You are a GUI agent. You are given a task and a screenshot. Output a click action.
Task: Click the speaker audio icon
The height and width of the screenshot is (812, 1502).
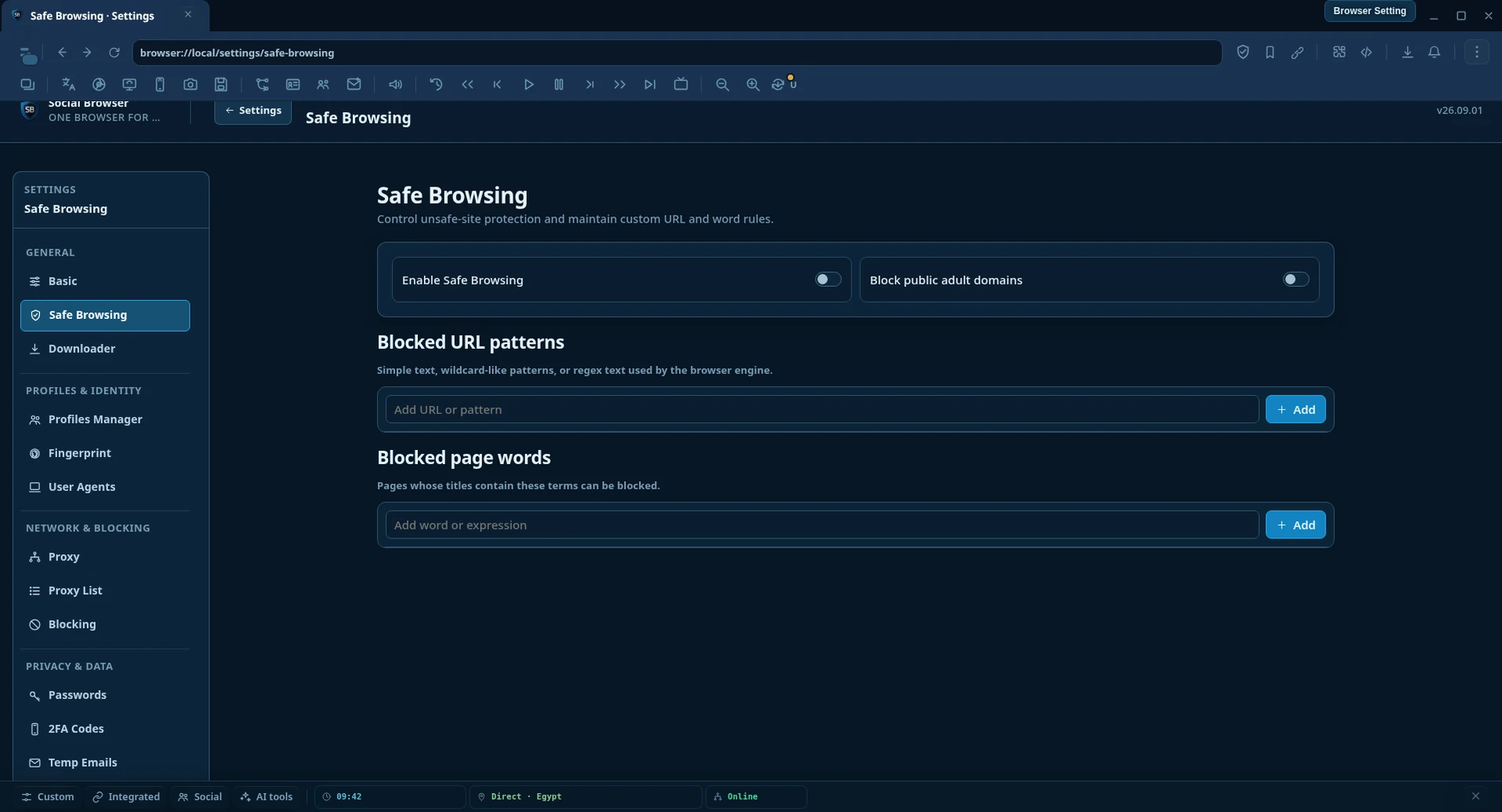(396, 85)
